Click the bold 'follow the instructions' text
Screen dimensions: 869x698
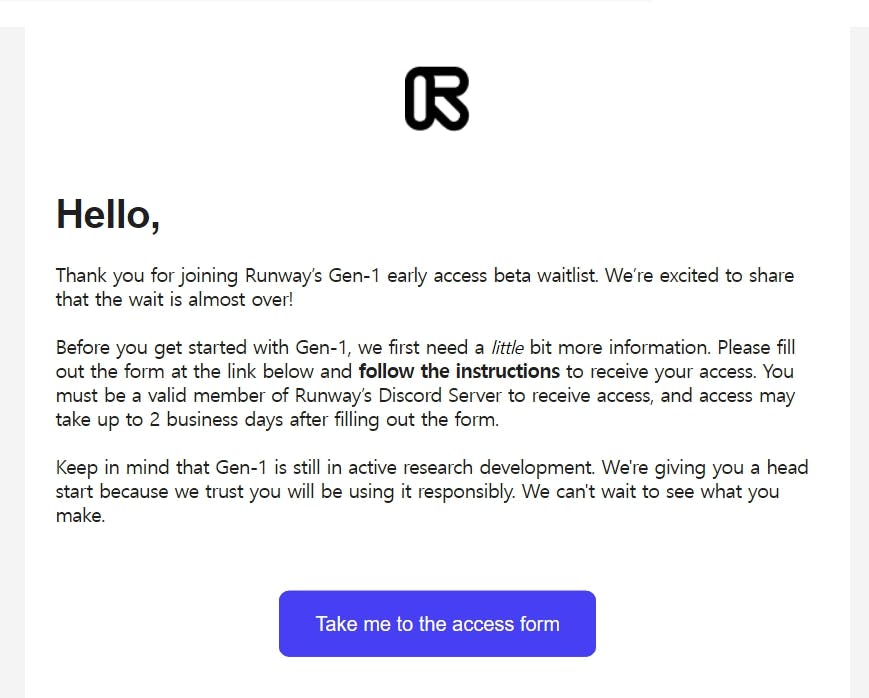pos(459,371)
